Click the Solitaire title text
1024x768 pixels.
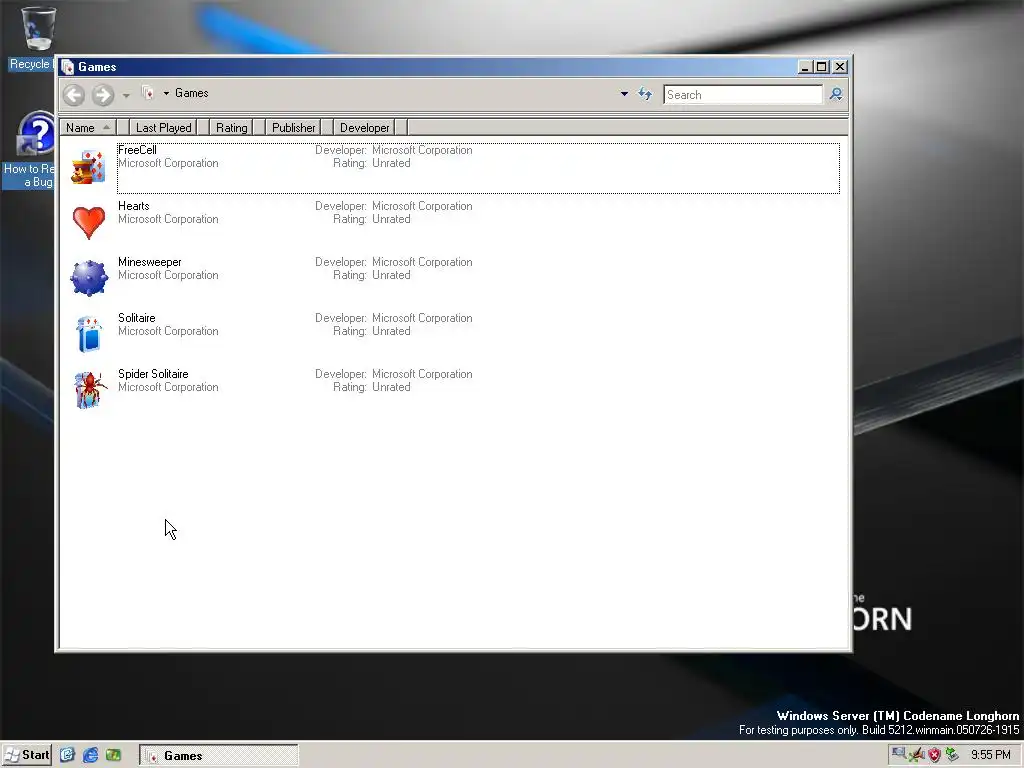coord(136,318)
